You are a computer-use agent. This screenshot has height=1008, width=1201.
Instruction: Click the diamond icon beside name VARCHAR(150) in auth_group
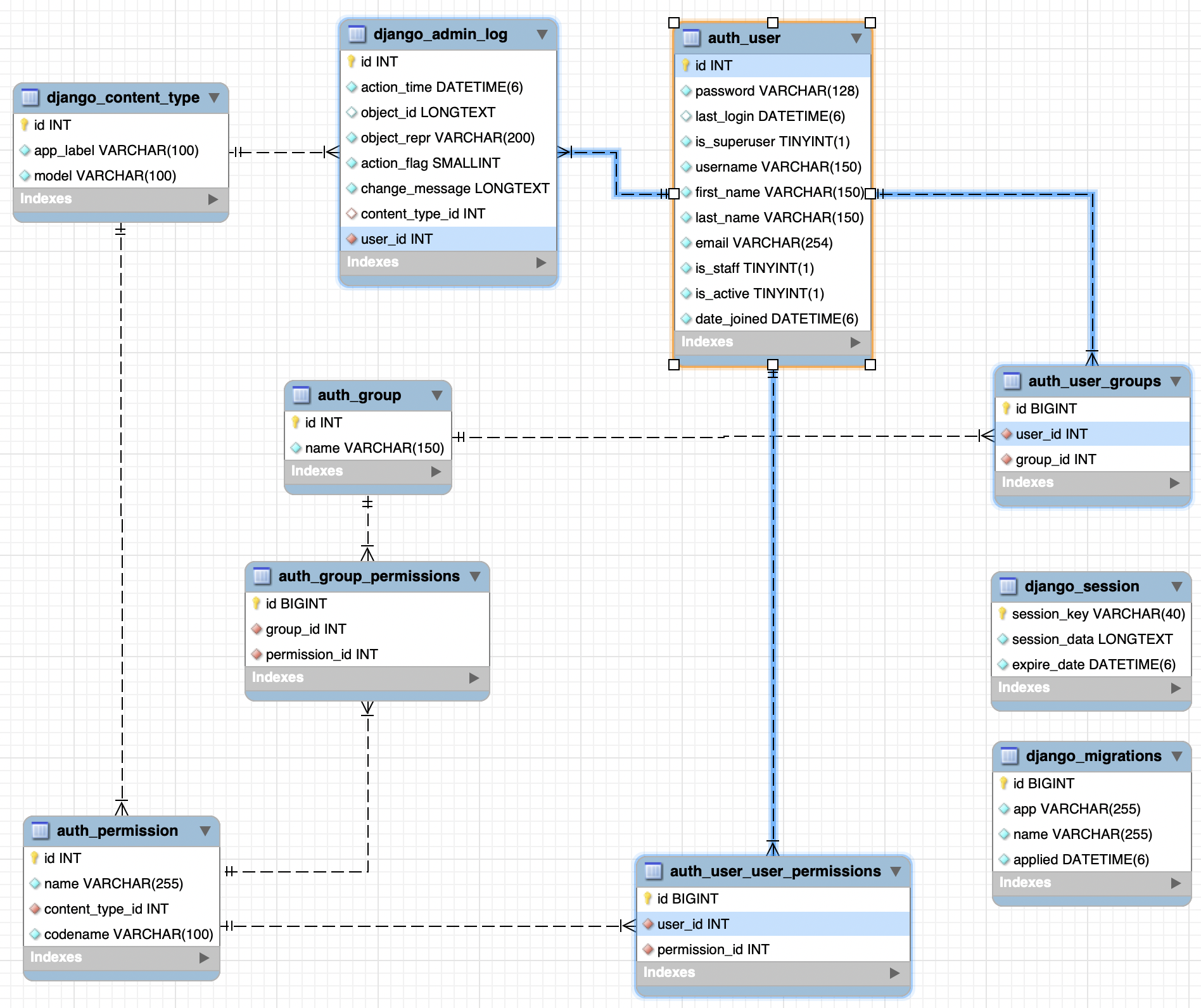pos(296,448)
